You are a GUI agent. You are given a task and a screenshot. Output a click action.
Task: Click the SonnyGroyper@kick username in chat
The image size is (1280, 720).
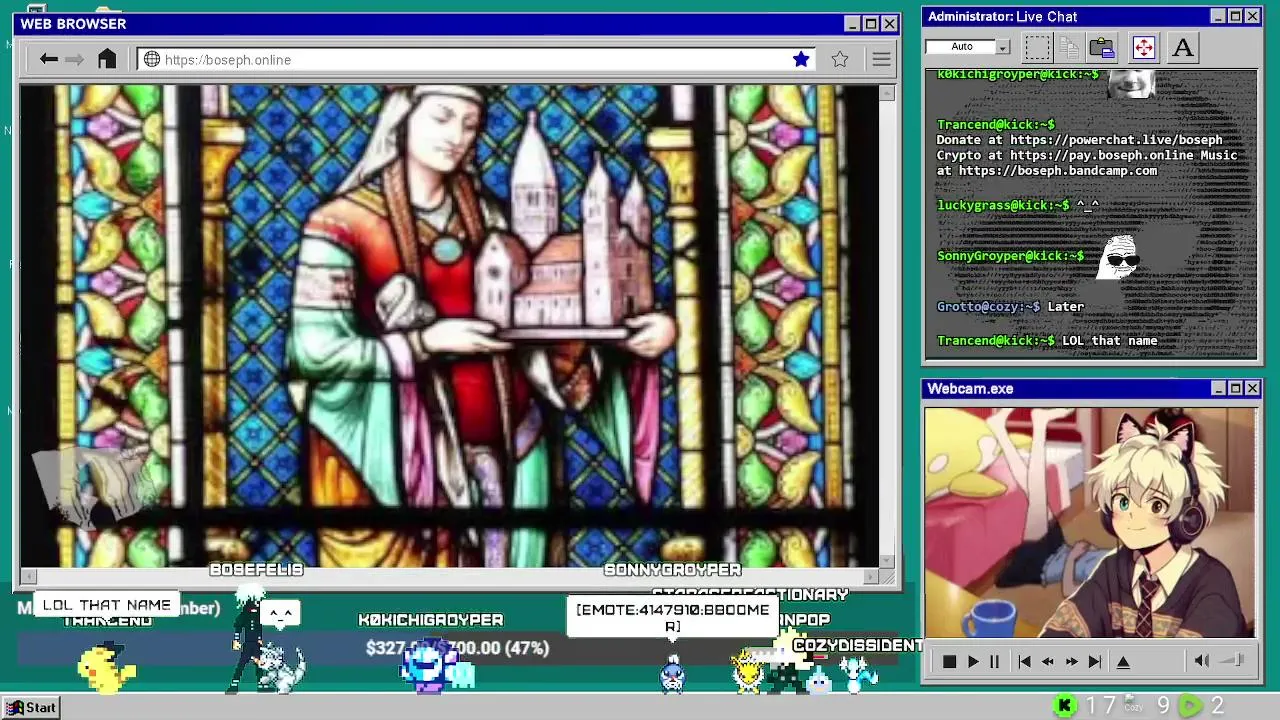[1010, 256]
